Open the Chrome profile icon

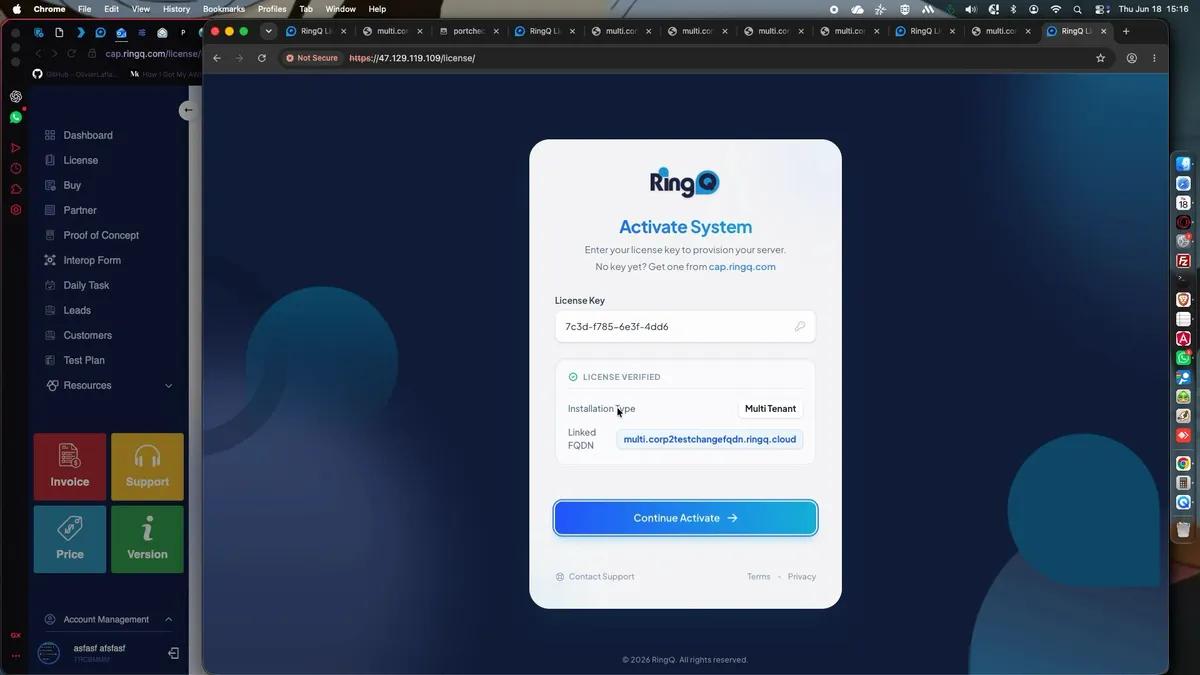point(1132,58)
